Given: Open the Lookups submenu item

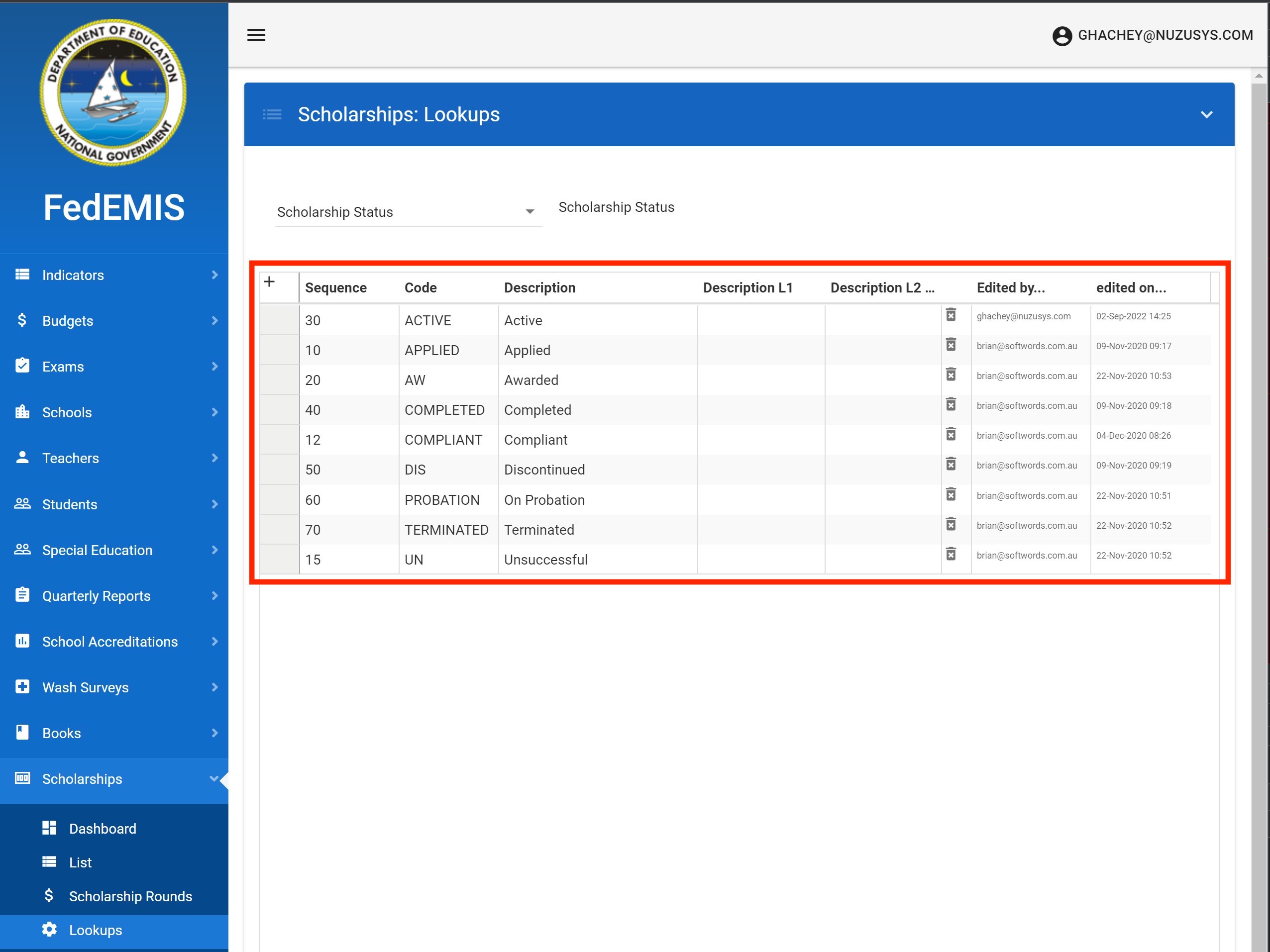Looking at the screenshot, I should [x=96, y=930].
